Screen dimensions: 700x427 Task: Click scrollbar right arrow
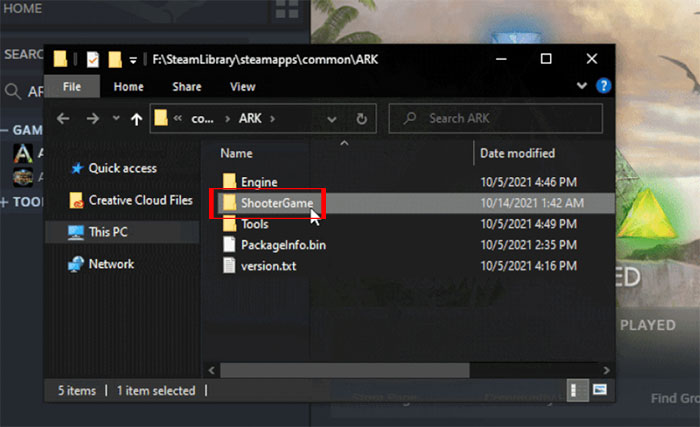pos(606,370)
